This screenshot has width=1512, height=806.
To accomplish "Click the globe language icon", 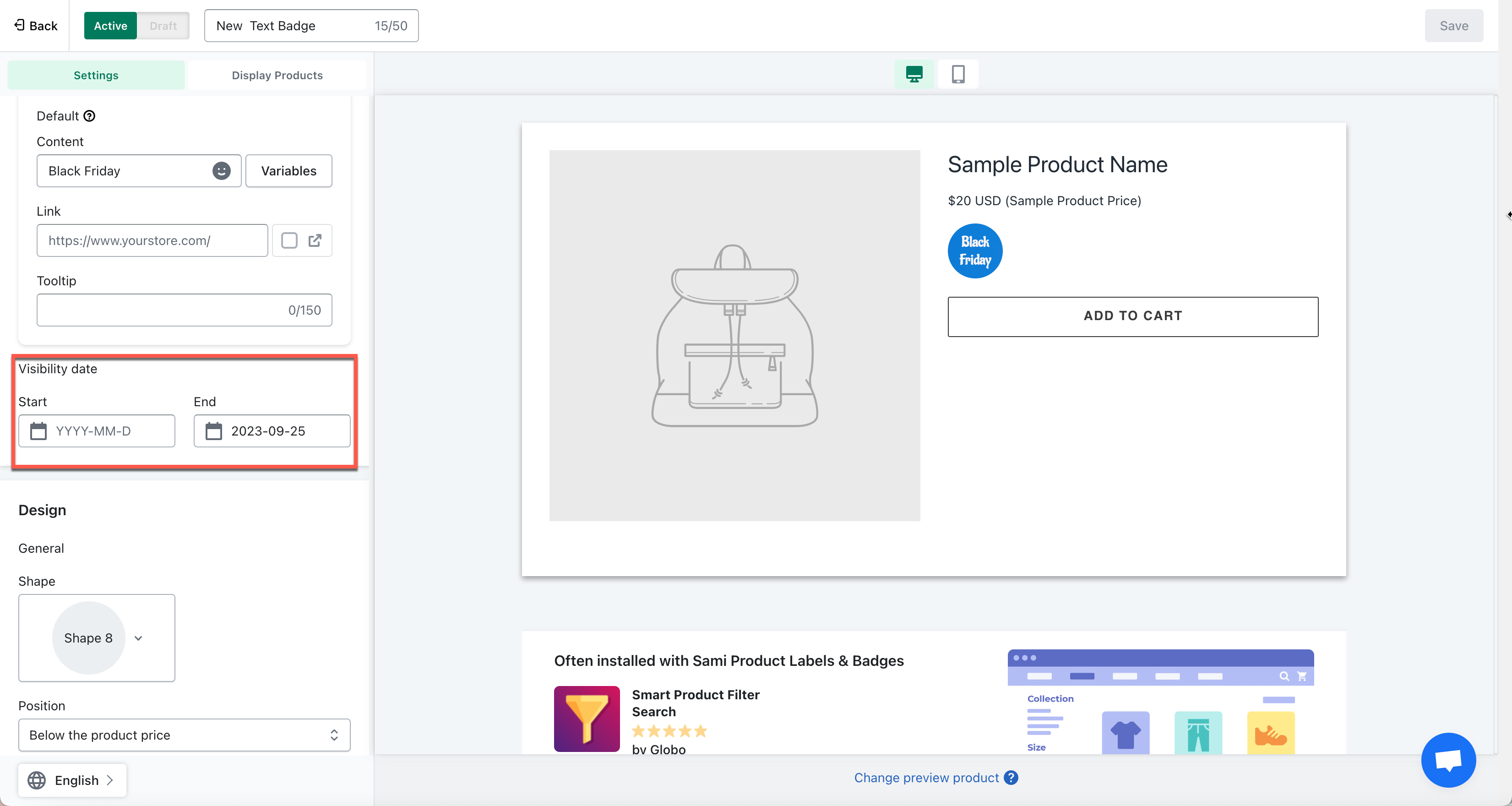I will (x=36, y=780).
